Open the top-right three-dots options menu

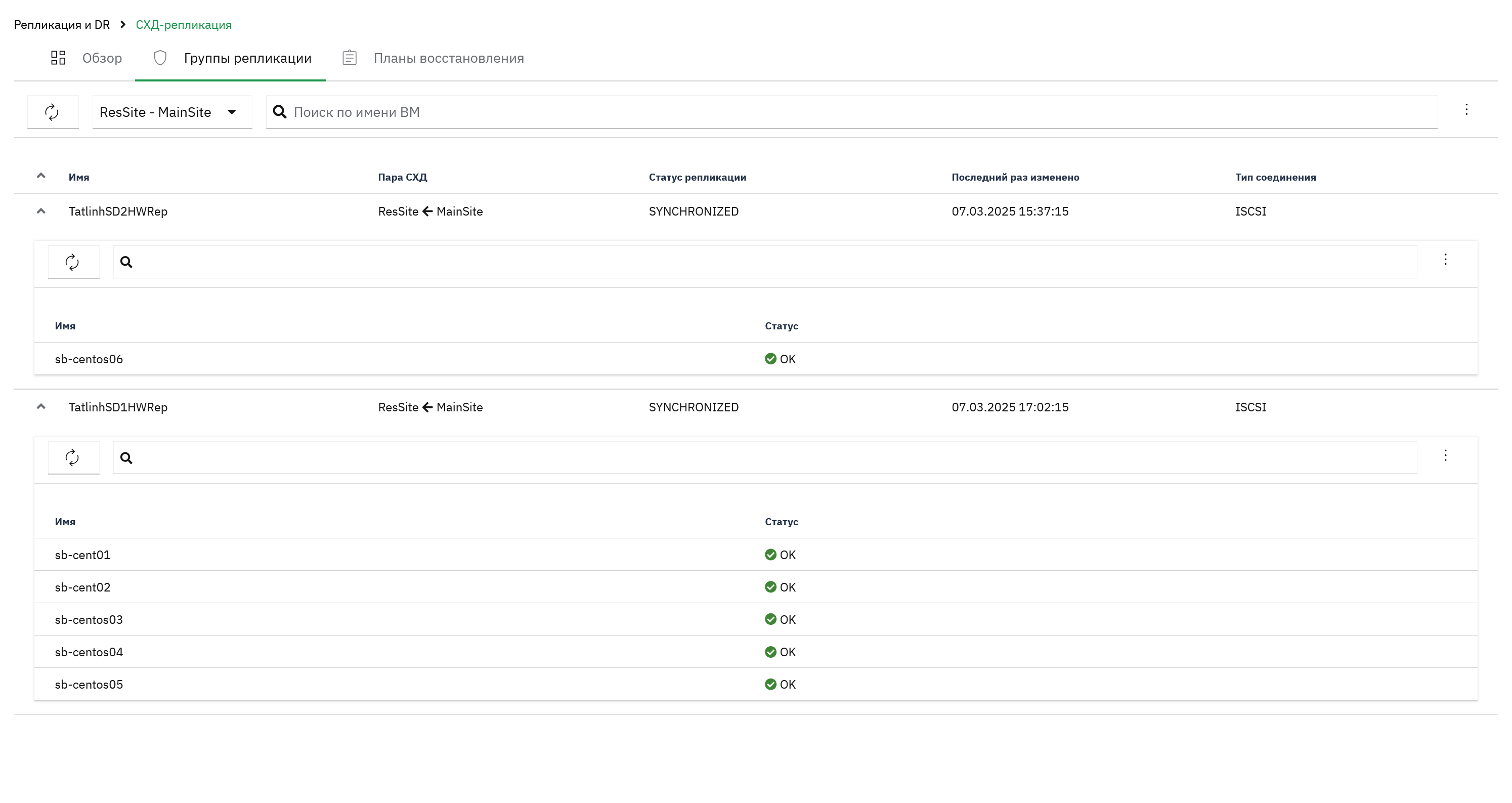pos(1466,110)
